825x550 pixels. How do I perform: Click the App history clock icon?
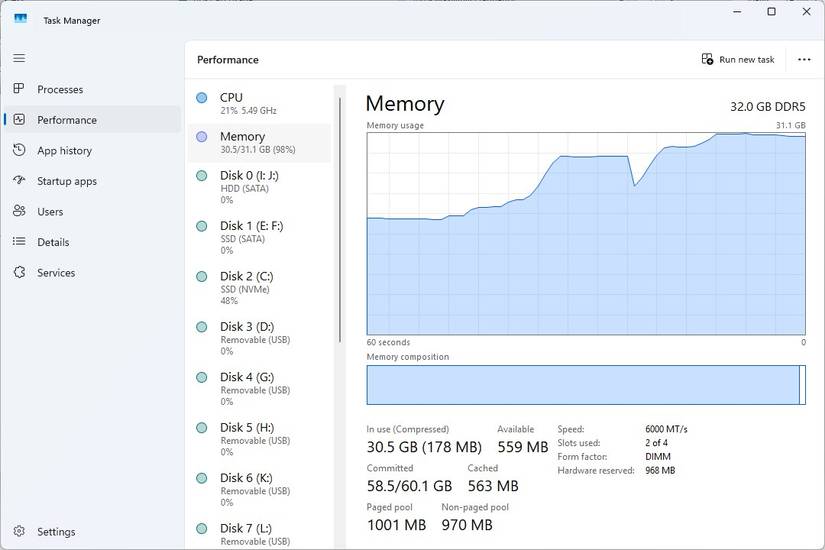tap(19, 150)
